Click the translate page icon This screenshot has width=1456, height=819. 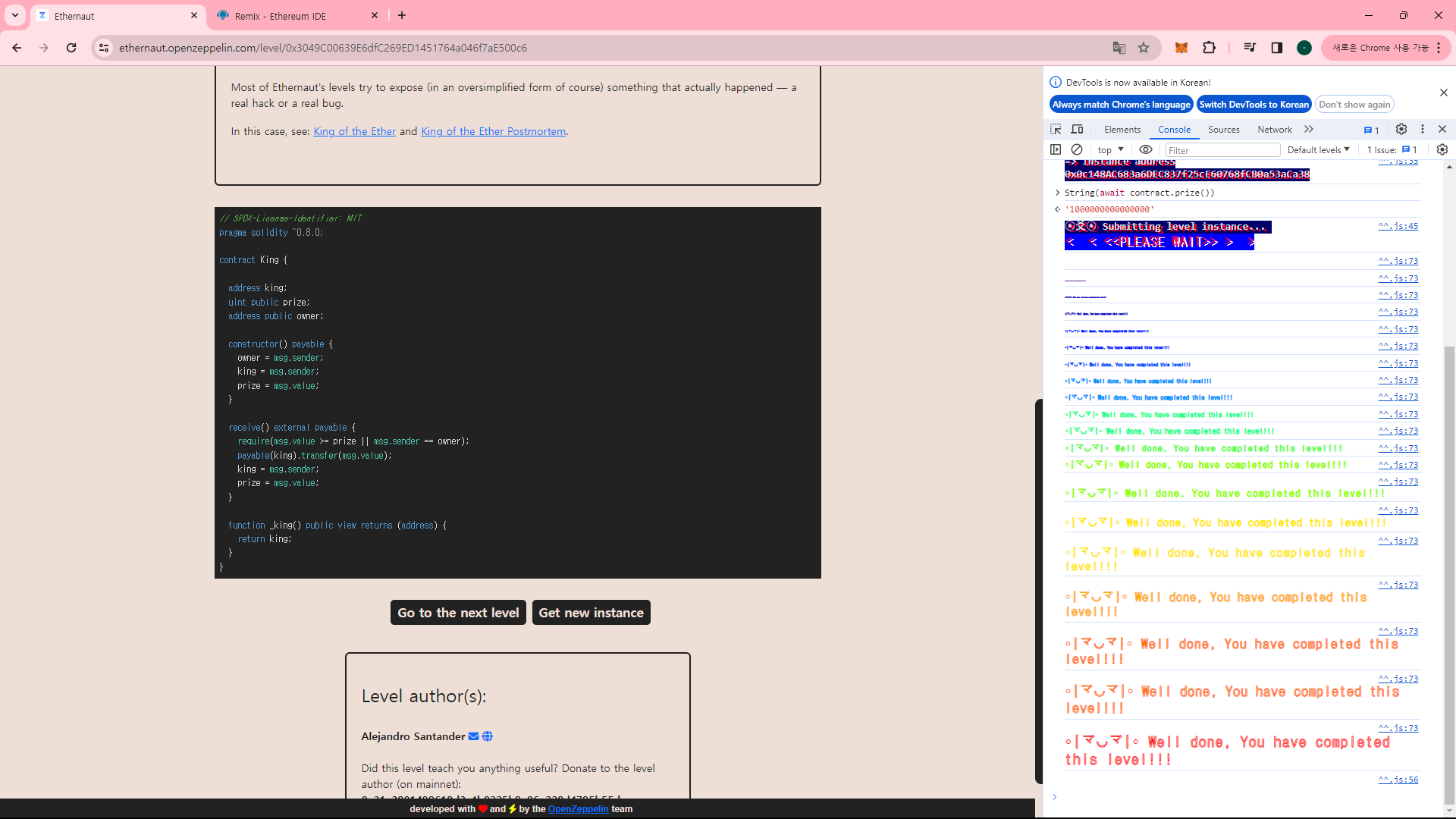[x=1119, y=48]
